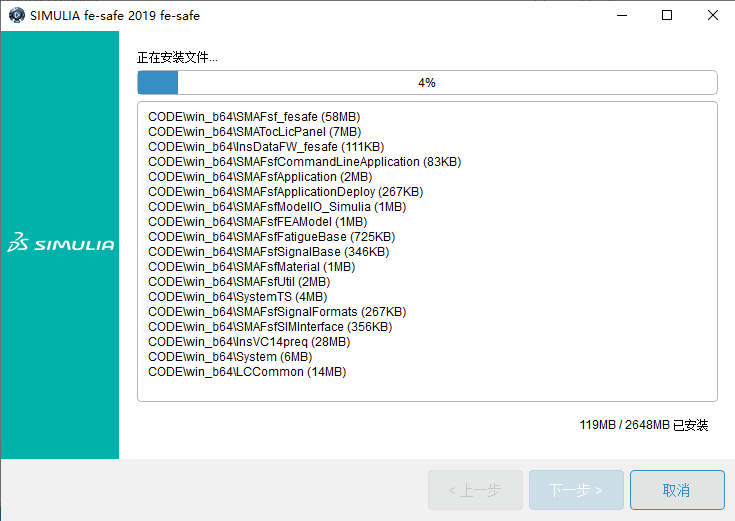Select the SMAFsfMaterial (1MB) line
This screenshot has height=521, width=735.
(x=252, y=267)
